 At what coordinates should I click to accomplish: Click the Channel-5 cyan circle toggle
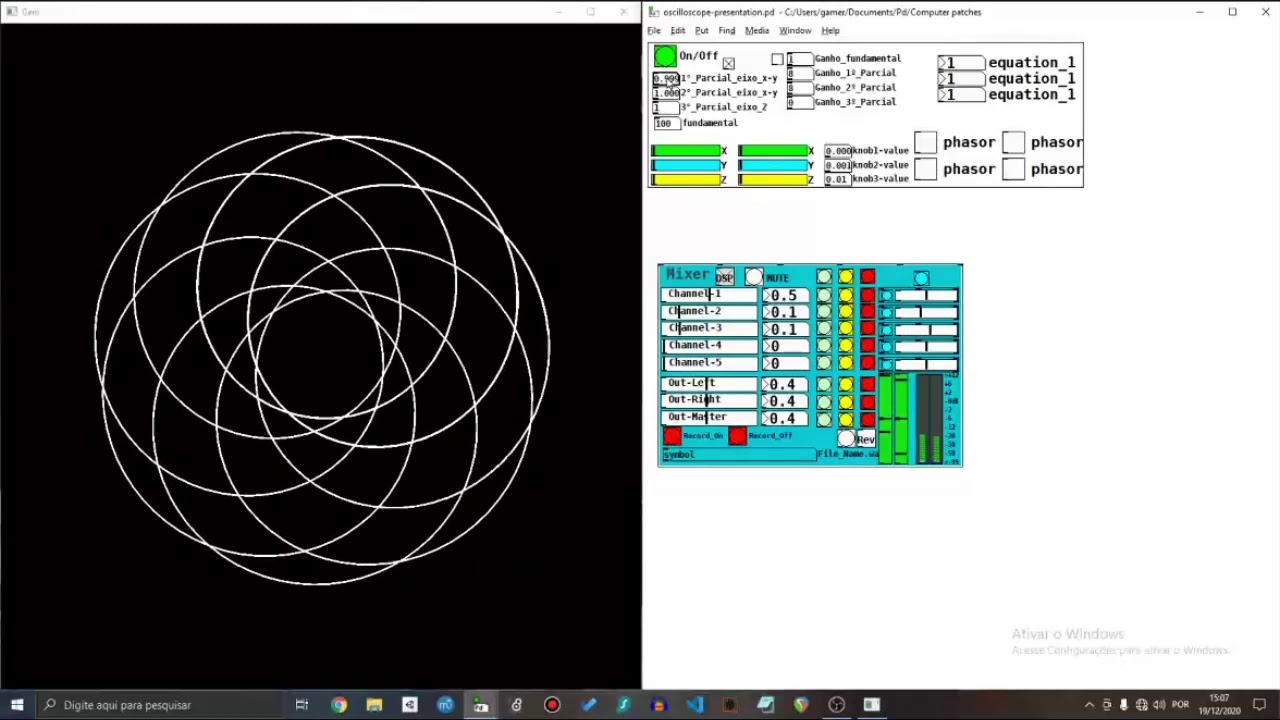(x=886, y=364)
